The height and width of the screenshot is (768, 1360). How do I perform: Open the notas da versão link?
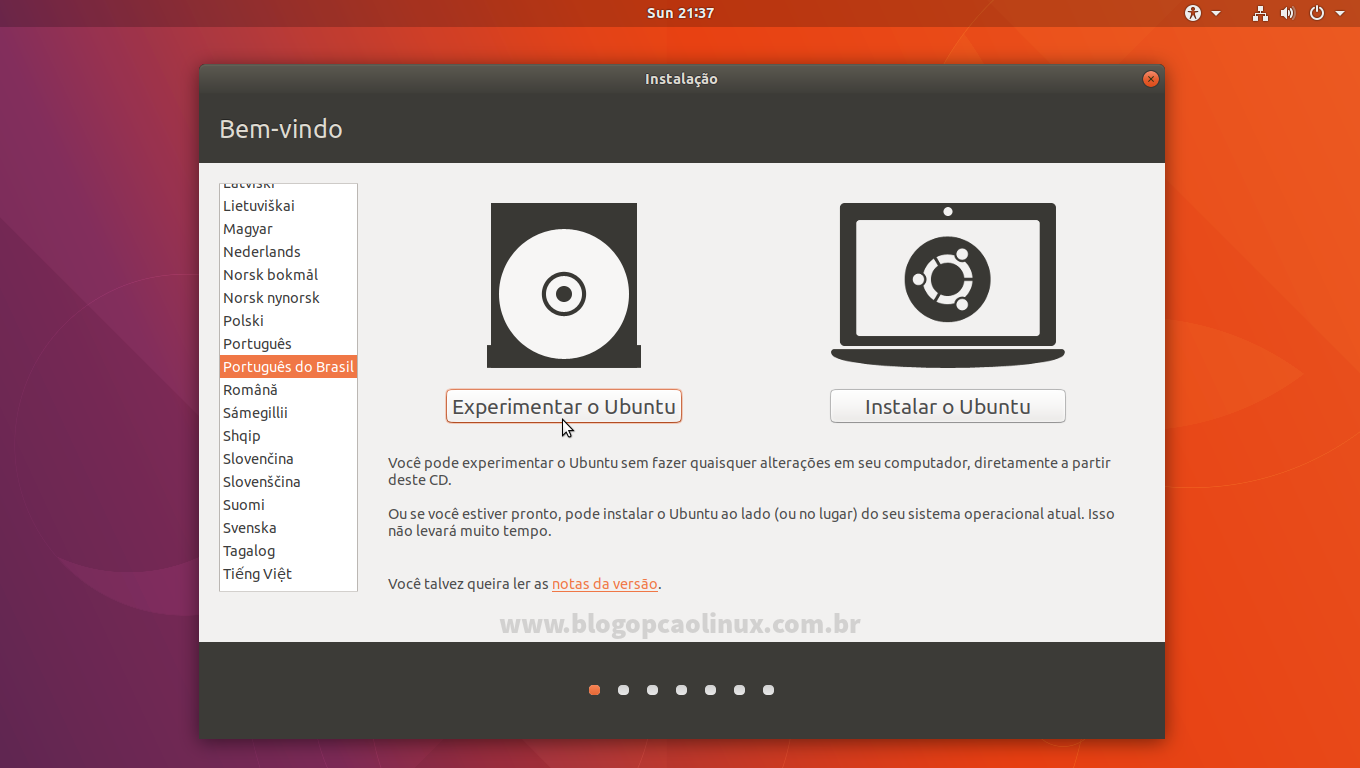click(604, 583)
